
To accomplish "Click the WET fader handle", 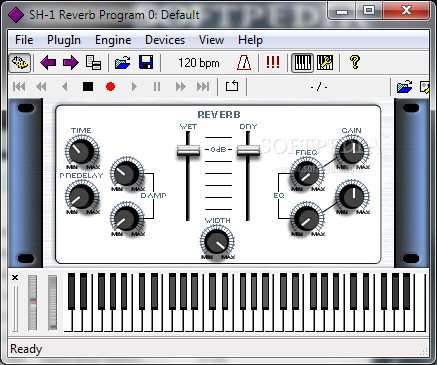I will click(x=188, y=150).
